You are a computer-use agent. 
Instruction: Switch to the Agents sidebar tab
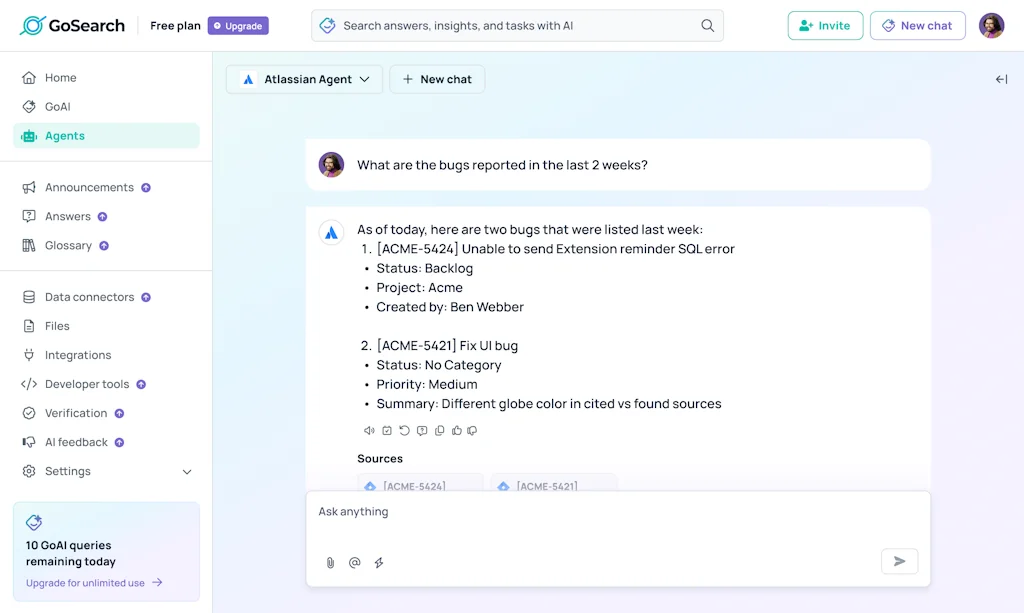click(x=66, y=135)
